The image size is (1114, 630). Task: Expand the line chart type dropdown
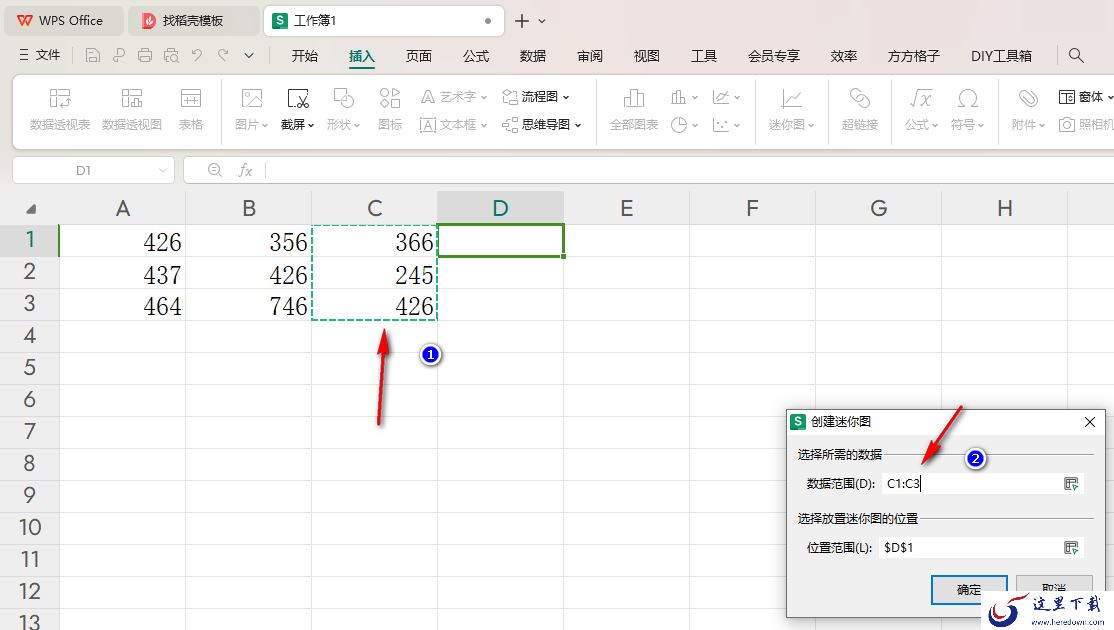pos(737,97)
